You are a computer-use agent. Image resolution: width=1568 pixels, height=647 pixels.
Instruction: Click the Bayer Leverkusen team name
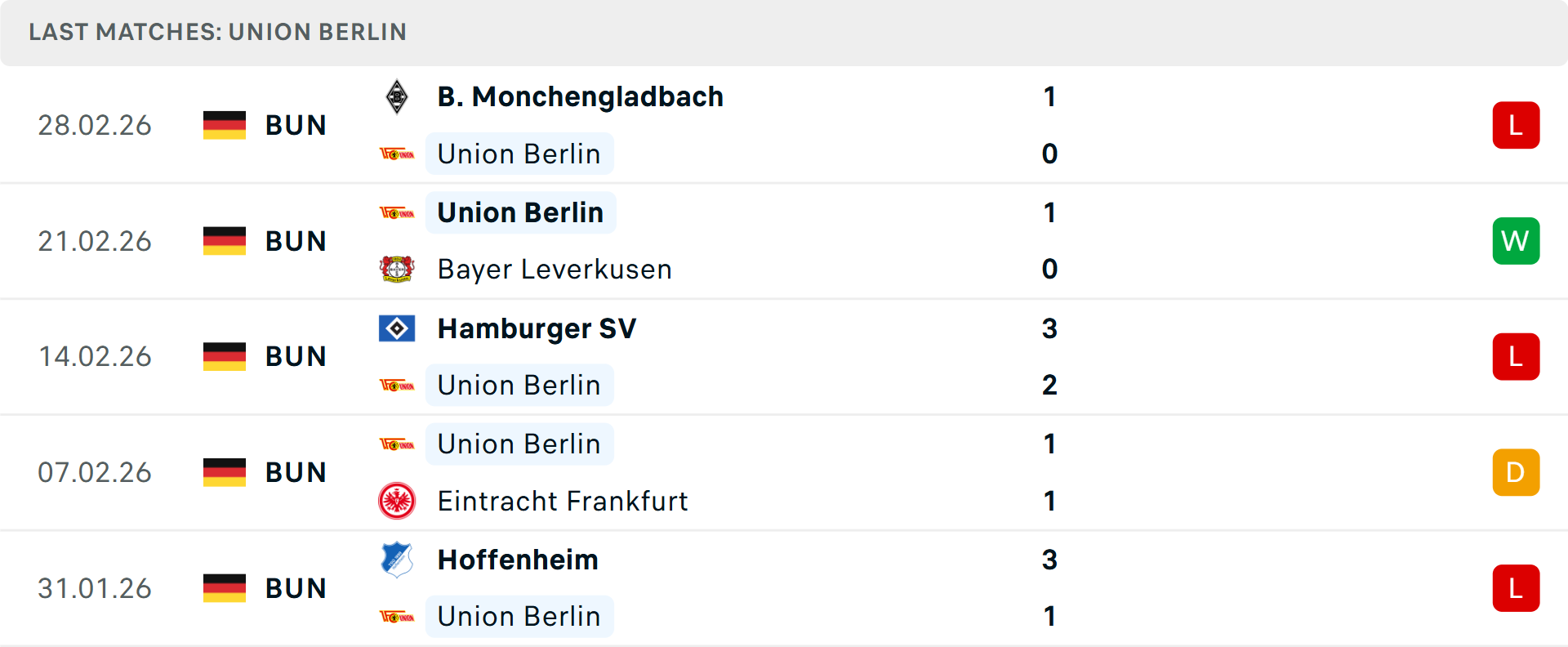pos(555,270)
